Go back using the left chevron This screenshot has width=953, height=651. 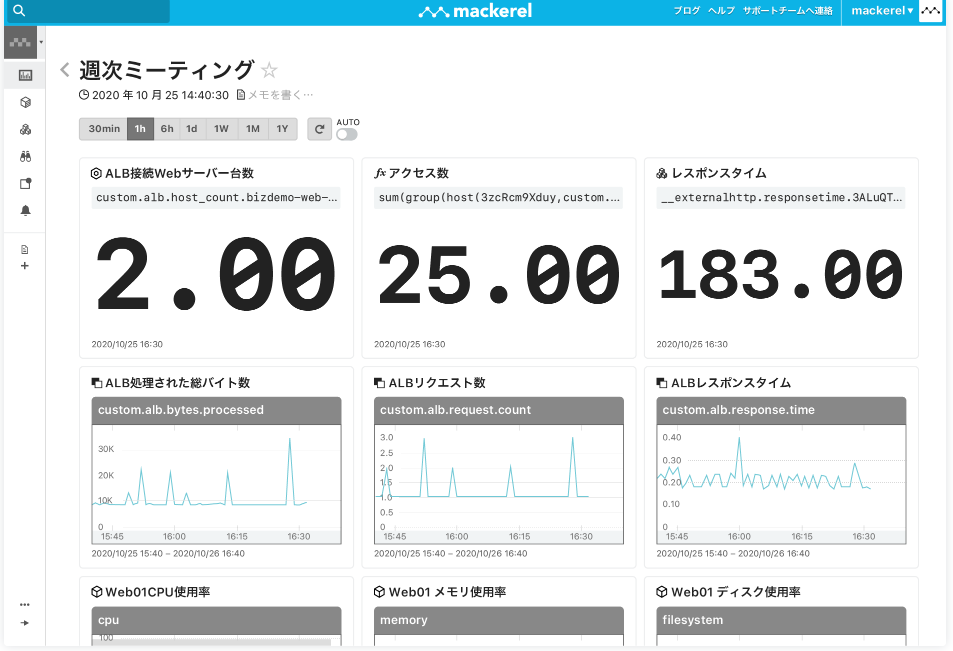pyautogui.click(x=65, y=70)
